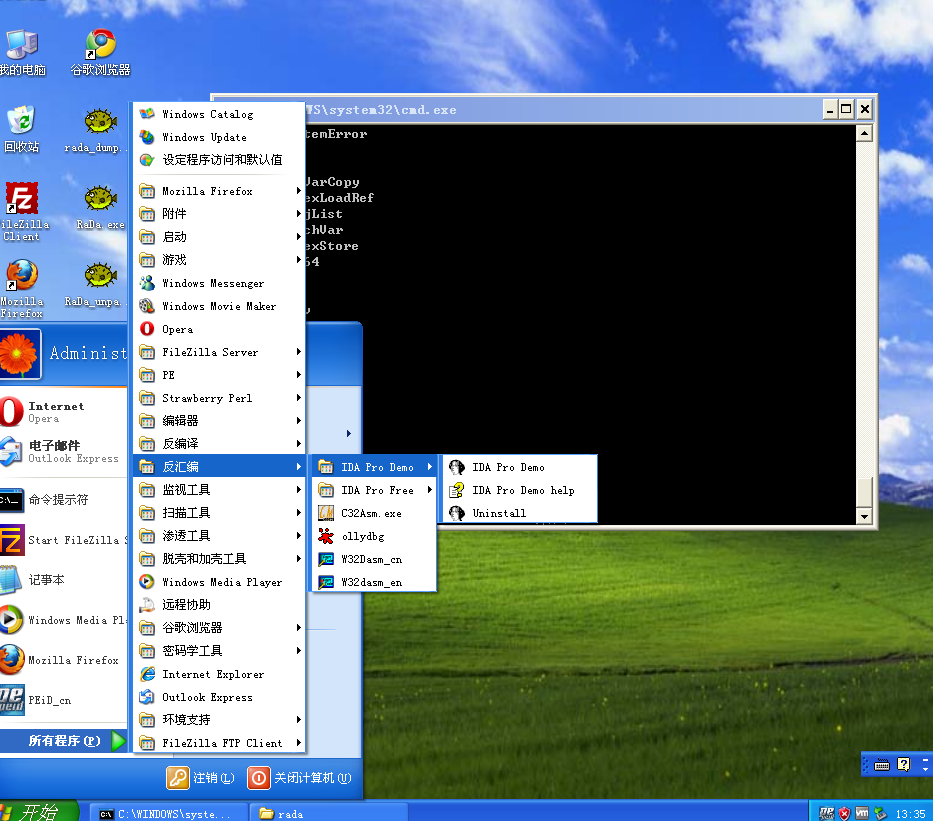Click the 注销 log off button
Screen dimensions: 933x821
pyautogui.click(x=201, y=778)
